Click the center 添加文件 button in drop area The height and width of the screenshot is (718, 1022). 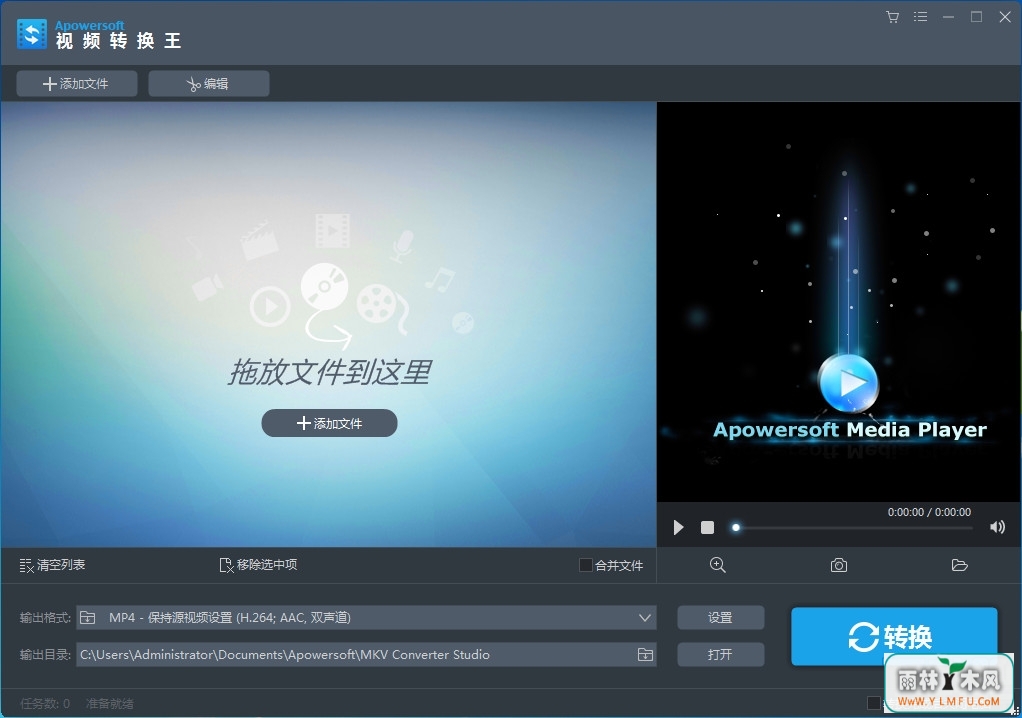point(329,424)
